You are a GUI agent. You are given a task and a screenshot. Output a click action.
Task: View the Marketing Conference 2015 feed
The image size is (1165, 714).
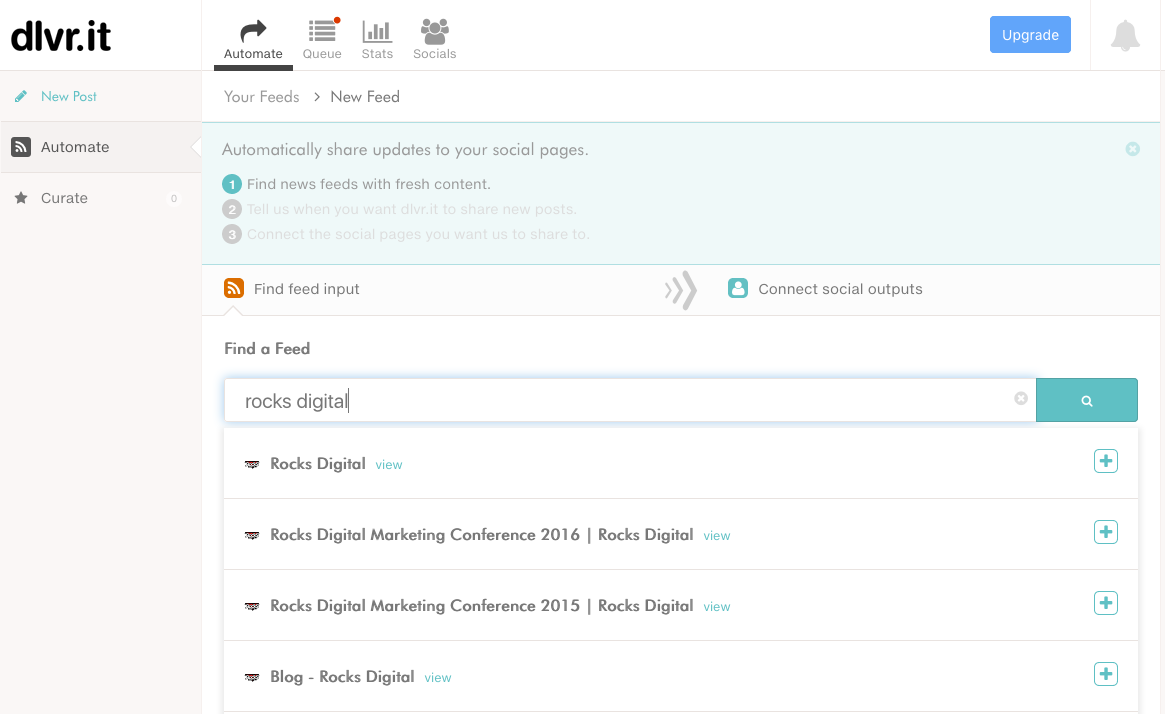(x=717, y=607)
